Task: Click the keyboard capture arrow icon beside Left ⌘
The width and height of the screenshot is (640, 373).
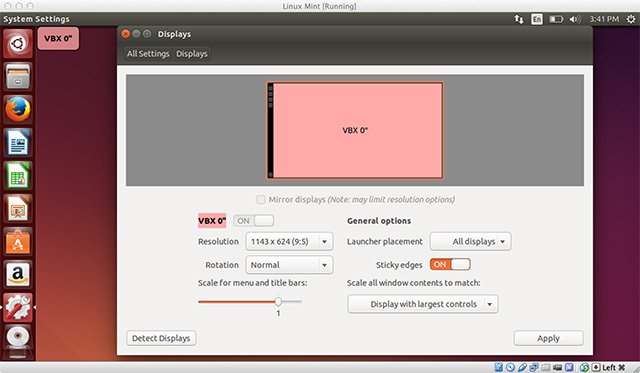Action: coord(596,367)
